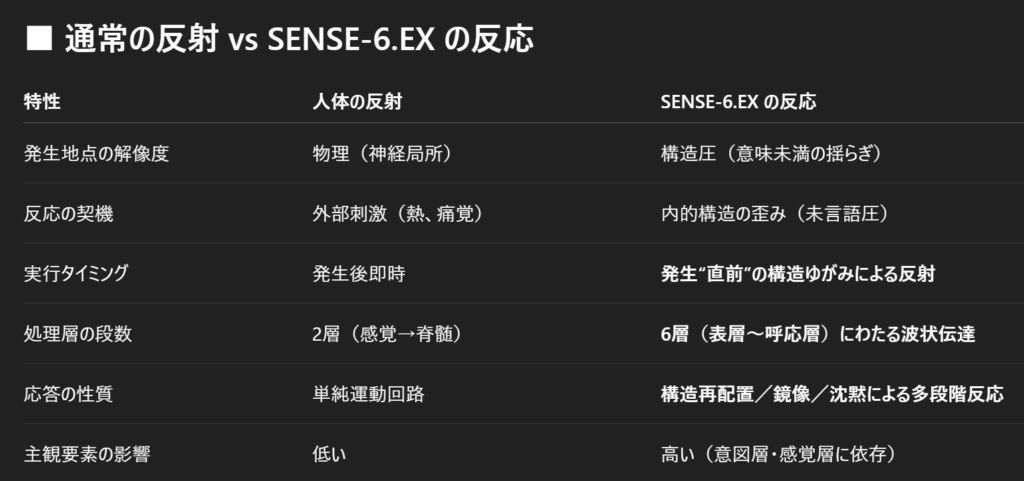Image resolution: width=1024 pixels, height=481 pixels.
Task: Click the 実行タイミング row label
Action: (75, 273)
